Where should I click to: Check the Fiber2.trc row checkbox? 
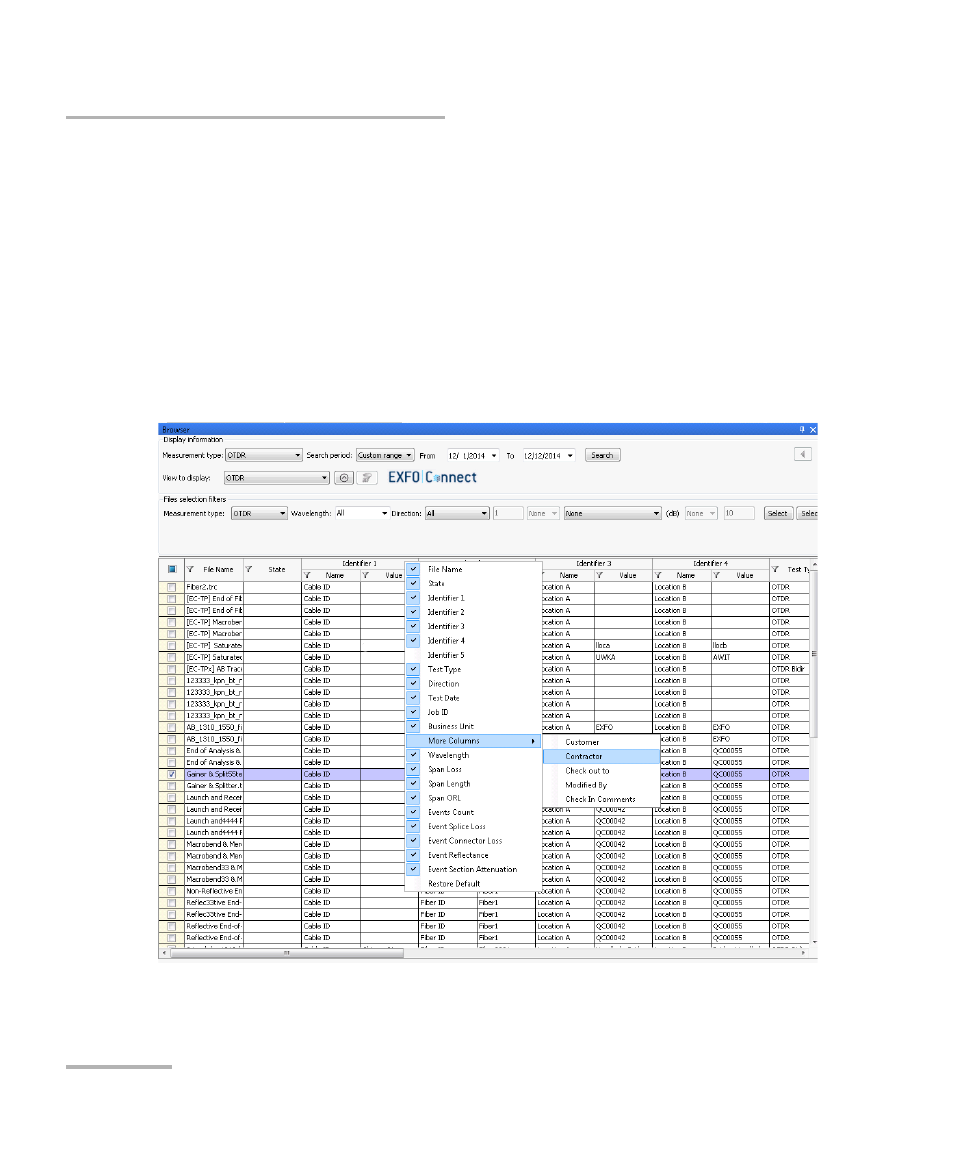point(172,588)
